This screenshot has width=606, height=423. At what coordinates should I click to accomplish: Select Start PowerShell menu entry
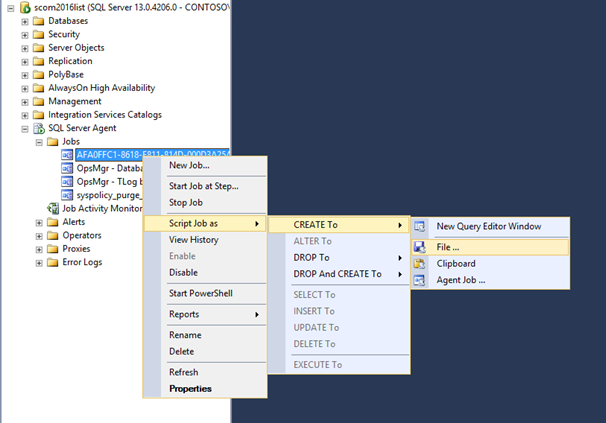pyautogui.click(x=205, y=293)
